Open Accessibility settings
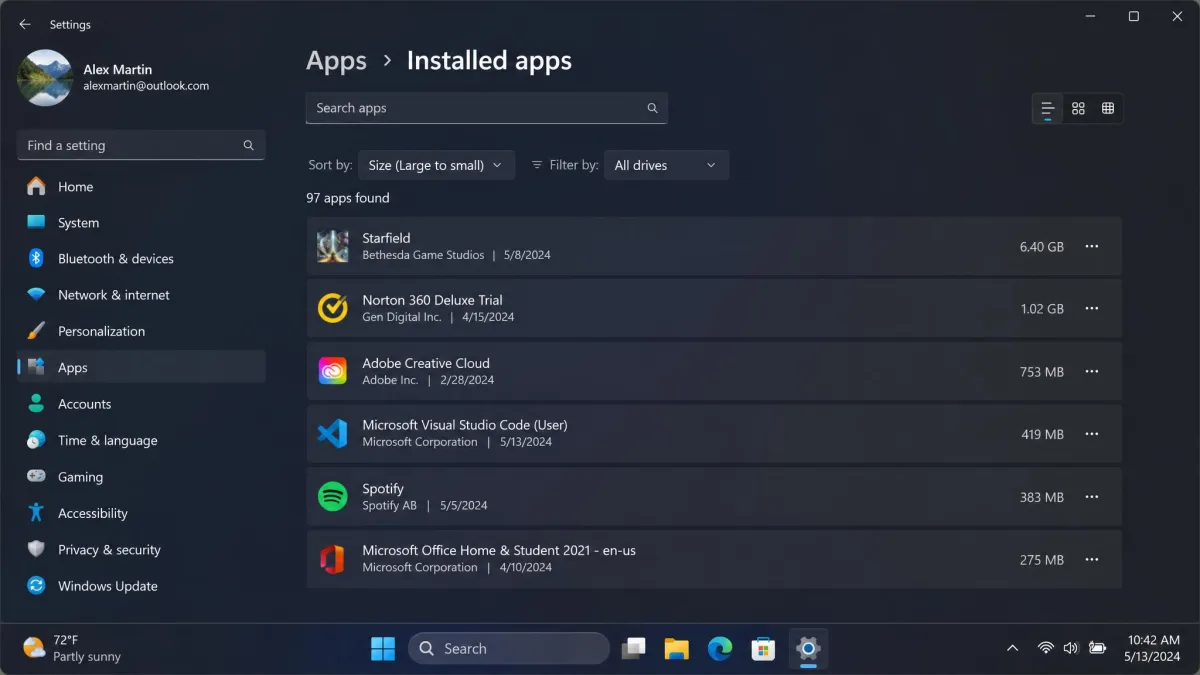This screenshot has width=1200, height=675. tap(141, 513)
